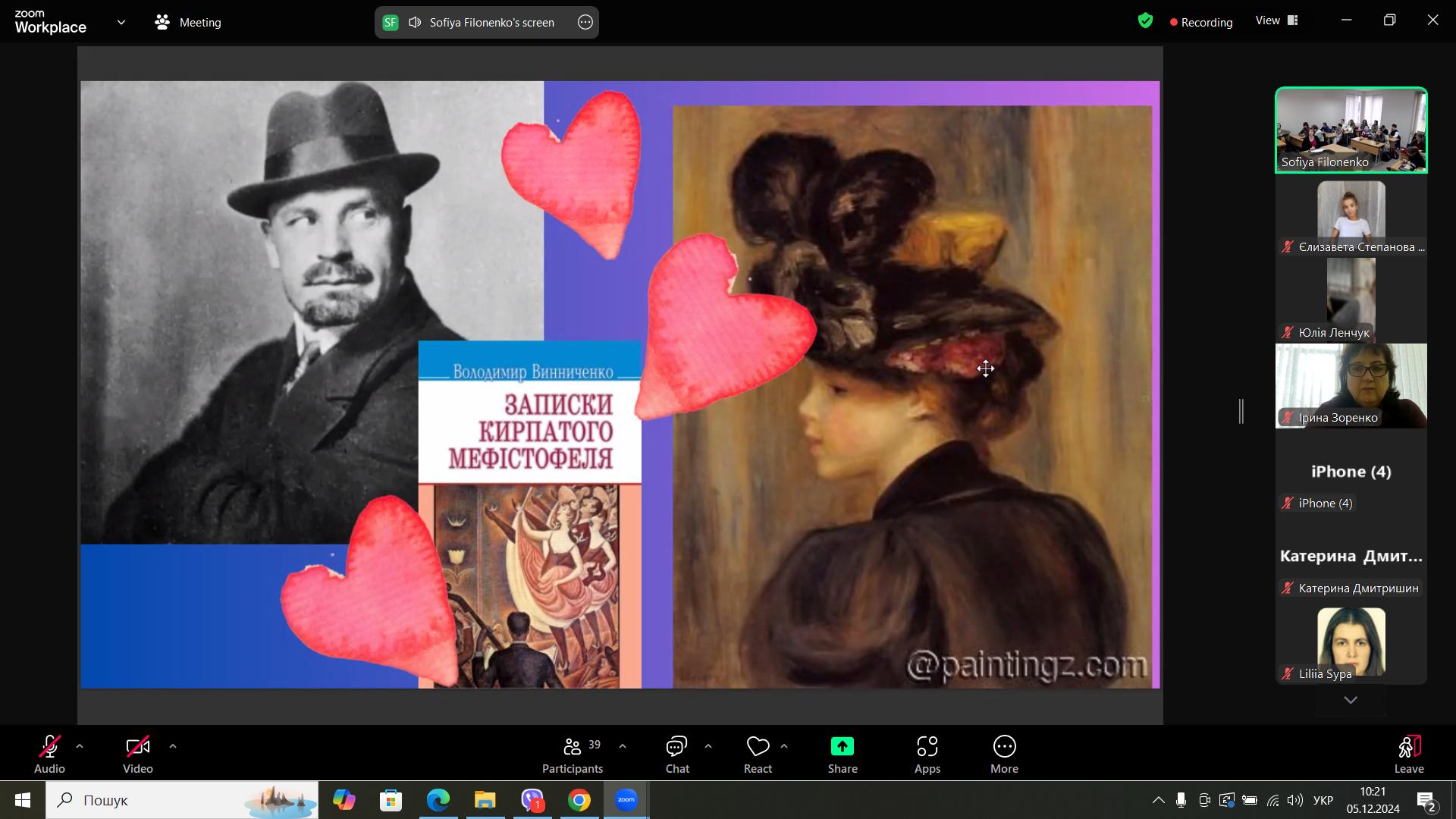Open Zoom Workplace dropdown chevron
The height and width of the screenshot is (819, 1456).
tap(121, 23)
